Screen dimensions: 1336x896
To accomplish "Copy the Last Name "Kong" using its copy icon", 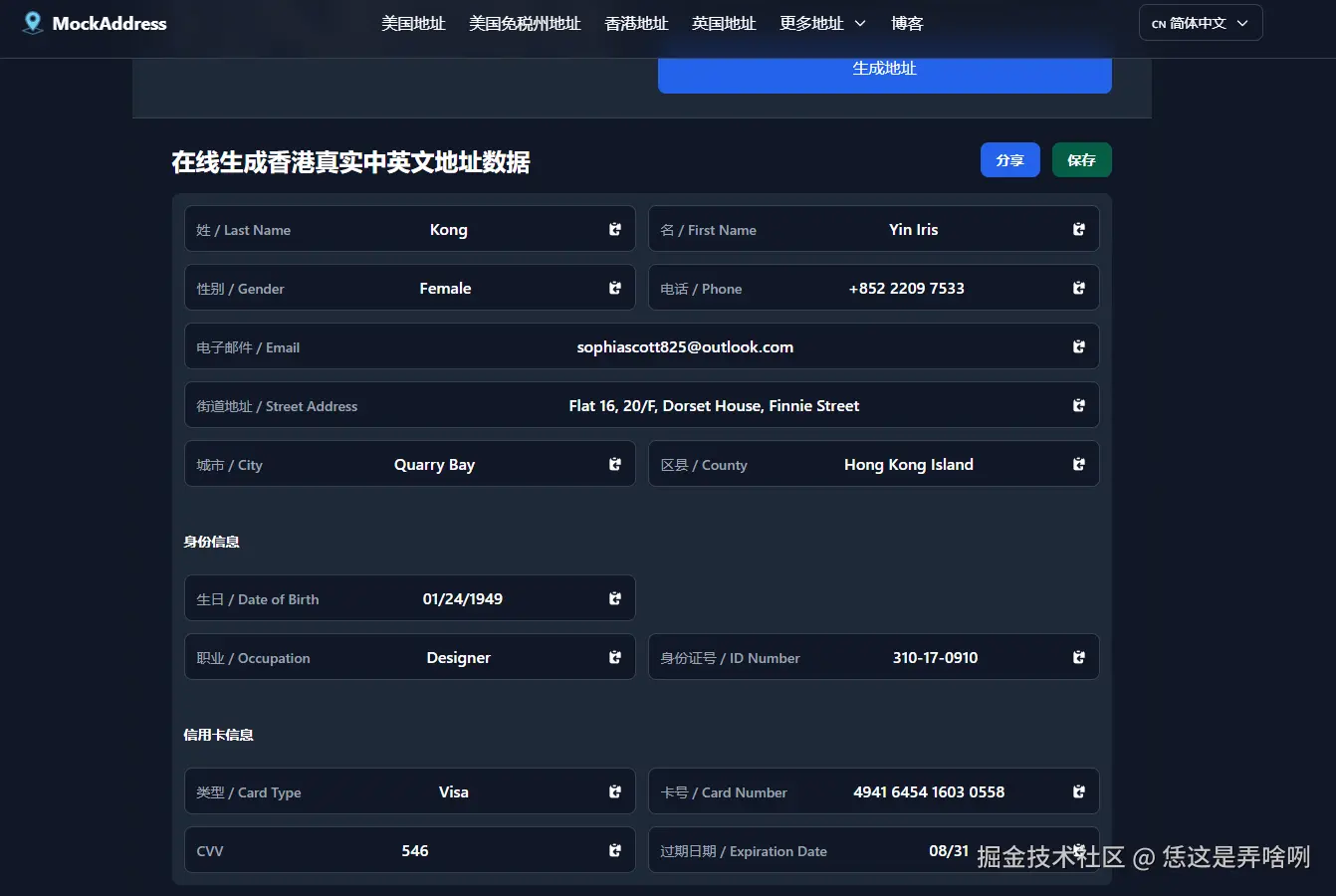I will tap(614, 229).
